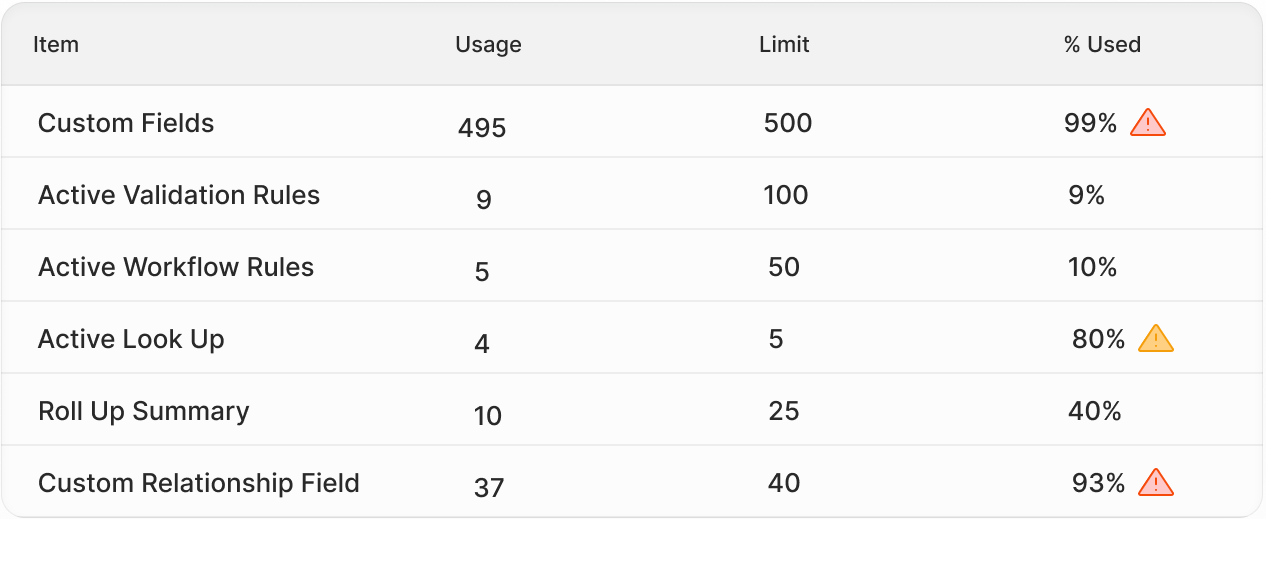Screen dimensions: 1266x583
Task: Click the 500 limit value
Action: (x=788, y=123)
